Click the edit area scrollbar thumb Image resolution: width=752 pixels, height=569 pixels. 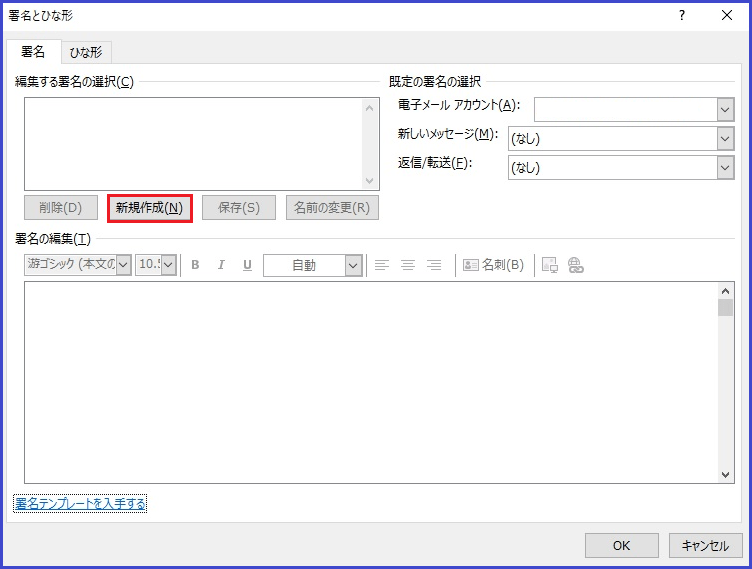[x=725, y=308]
